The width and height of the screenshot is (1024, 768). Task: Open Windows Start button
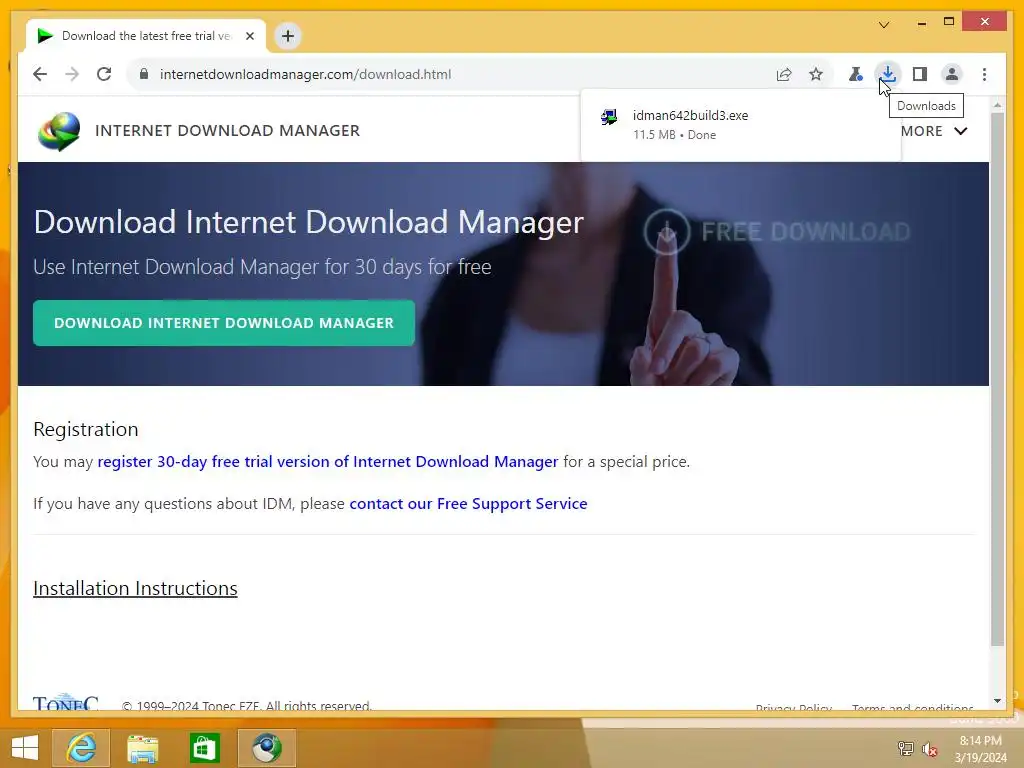point(25,748)
